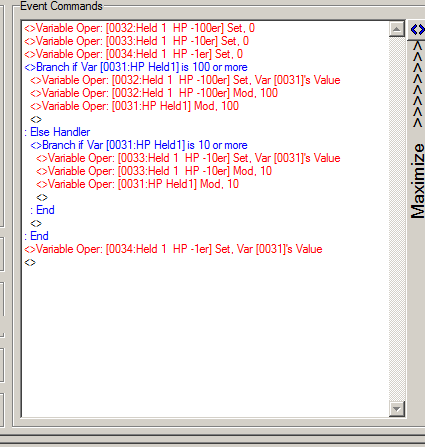425x447 pixels.
Task: Select the outer End line
Action: click(x=36, y=236)
